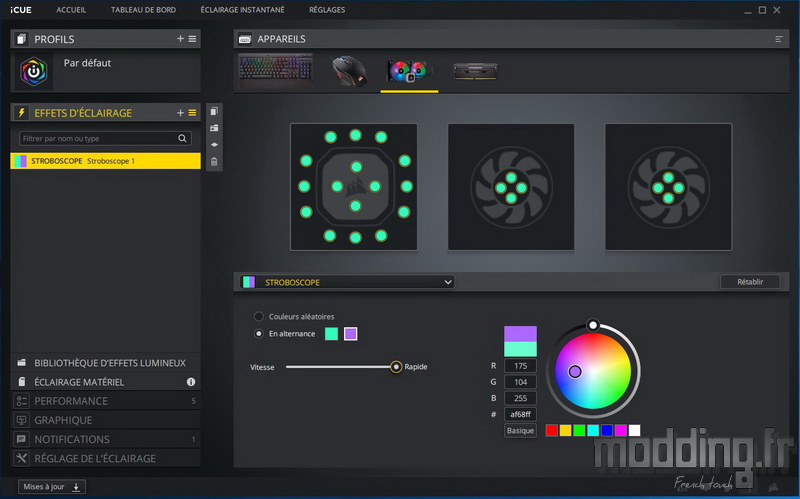
Task: Add a new lighting effect
Action: coord(180,113)
